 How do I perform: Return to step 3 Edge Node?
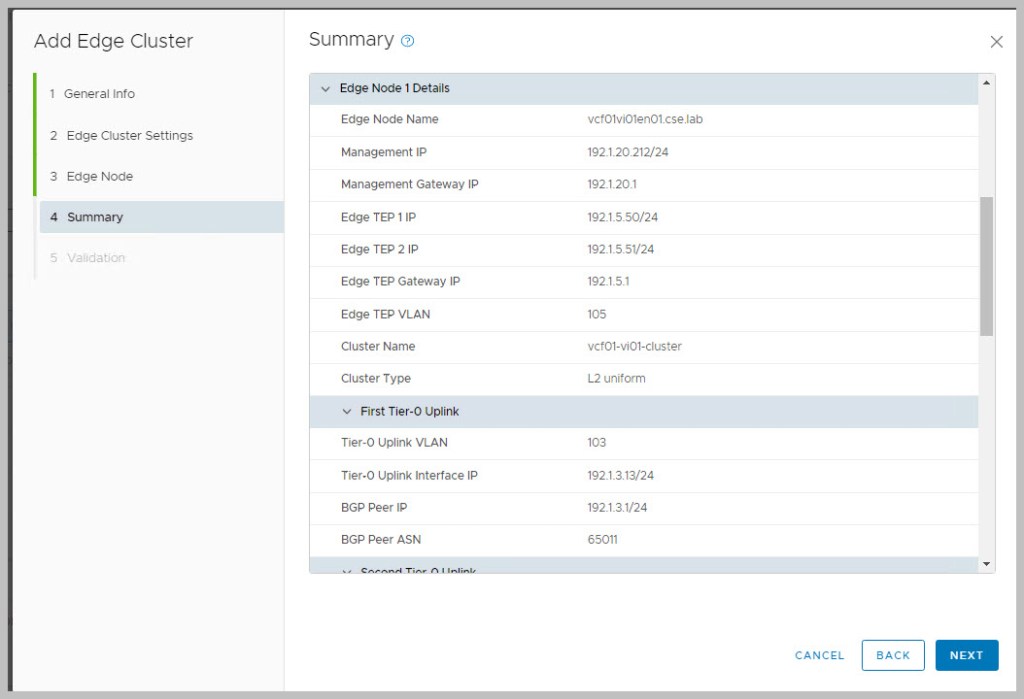tap(99, 176)
